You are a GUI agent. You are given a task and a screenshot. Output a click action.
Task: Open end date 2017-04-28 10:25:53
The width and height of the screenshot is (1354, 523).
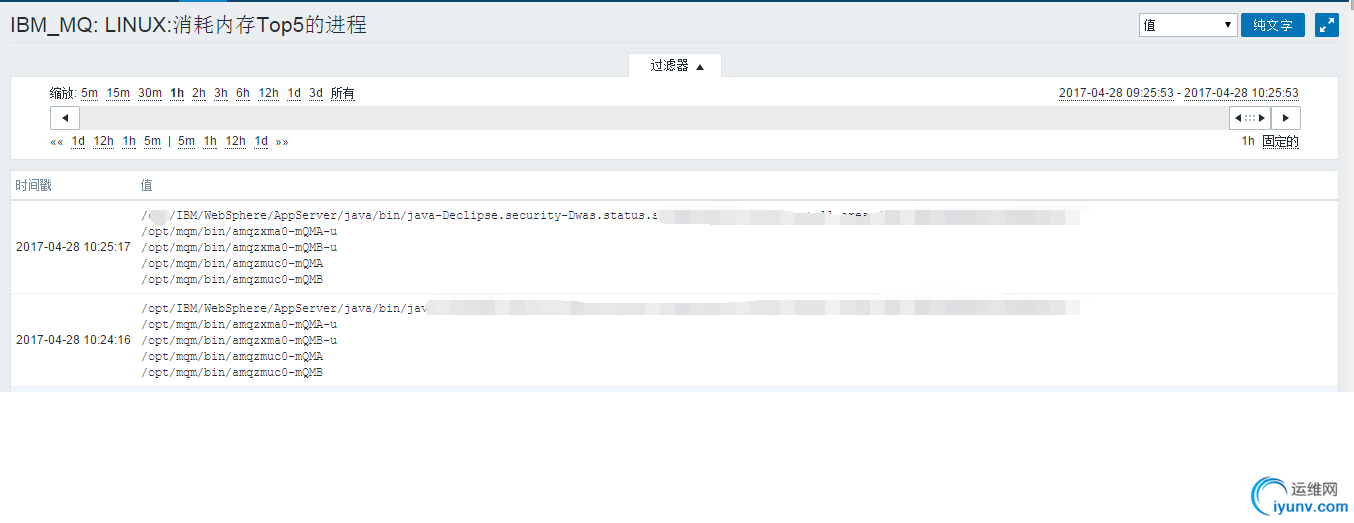[x=1241, y=93]
